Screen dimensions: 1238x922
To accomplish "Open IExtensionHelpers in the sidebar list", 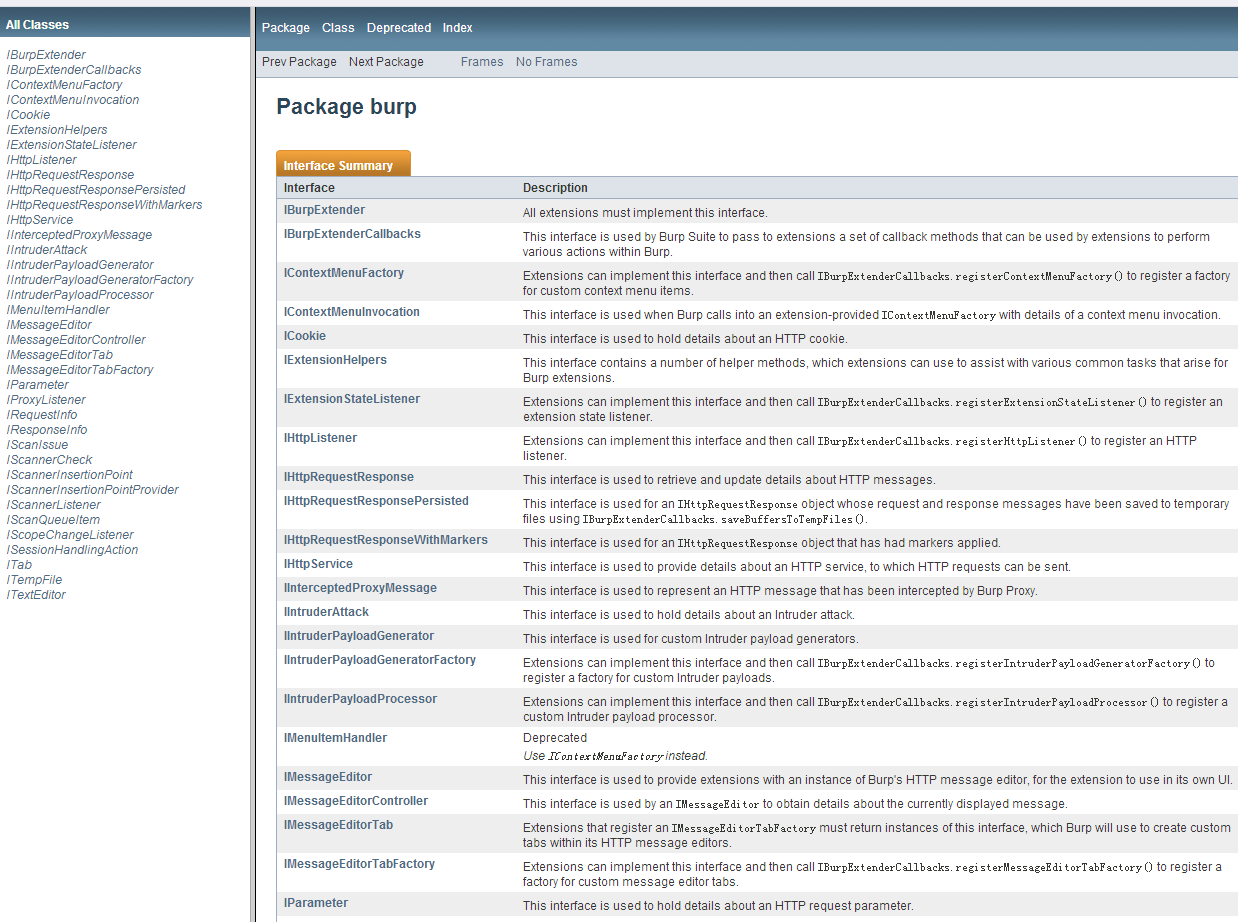I will (x=57, y=130).
